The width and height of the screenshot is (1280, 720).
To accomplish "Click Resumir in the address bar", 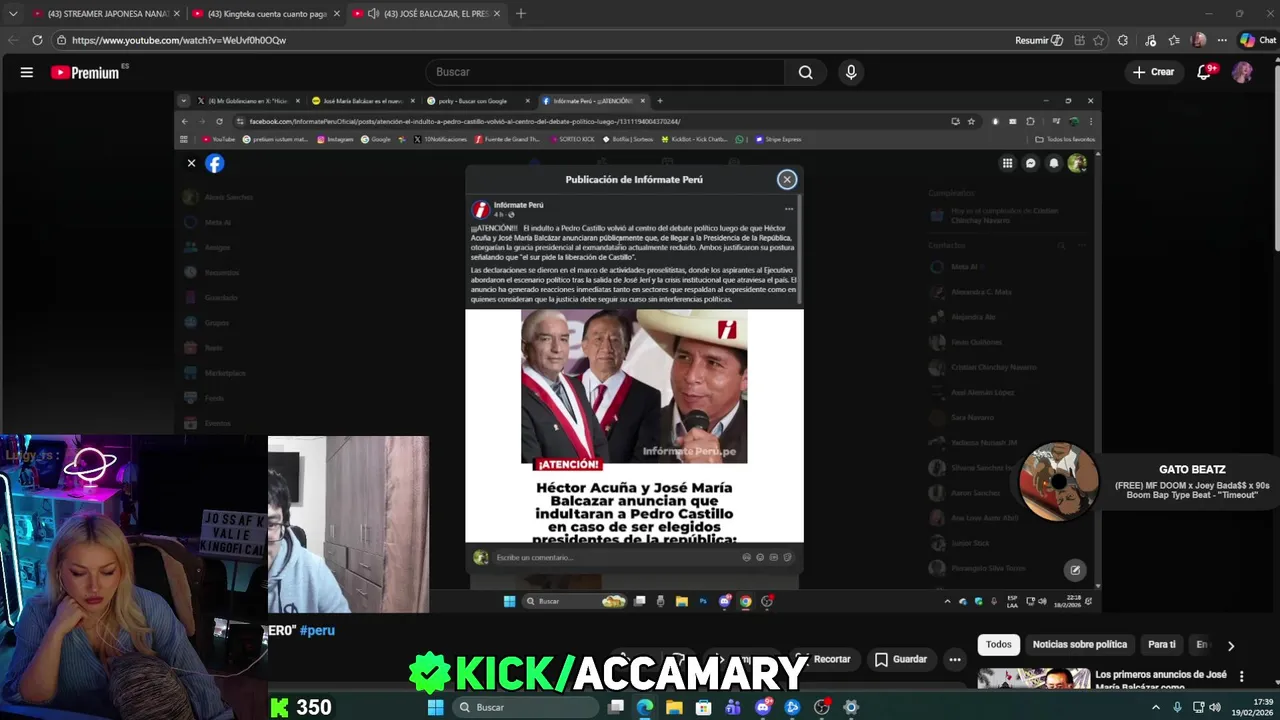I will [x=1039, y=40].
